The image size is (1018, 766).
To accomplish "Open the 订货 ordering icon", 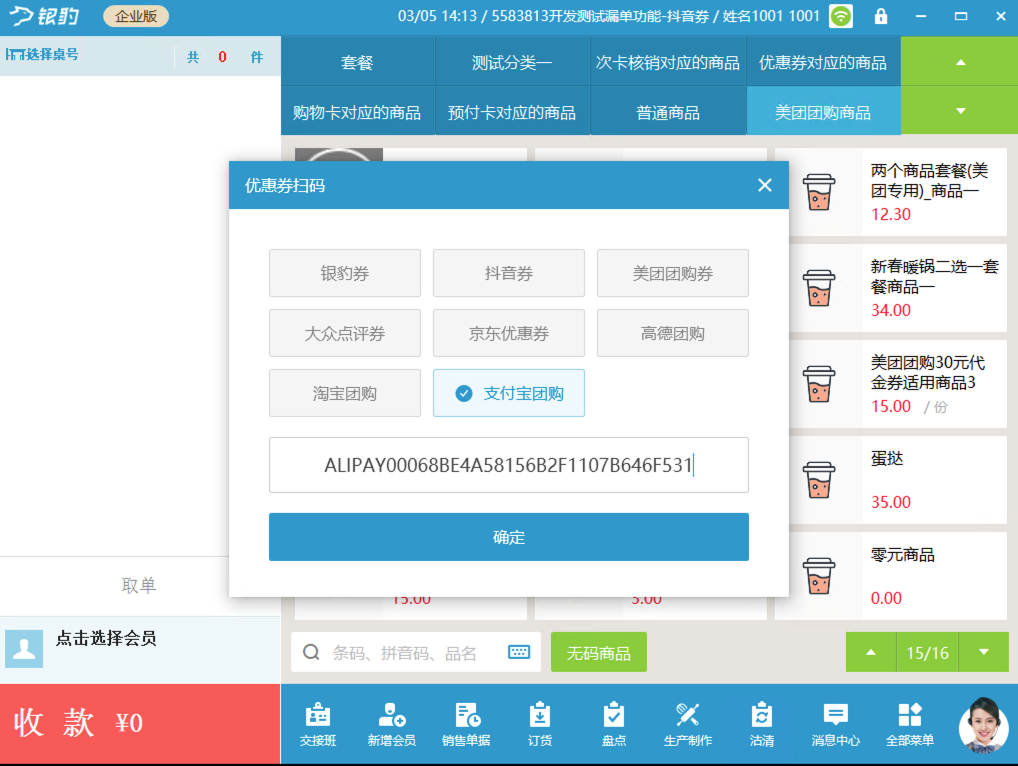I will click(539, 722).
